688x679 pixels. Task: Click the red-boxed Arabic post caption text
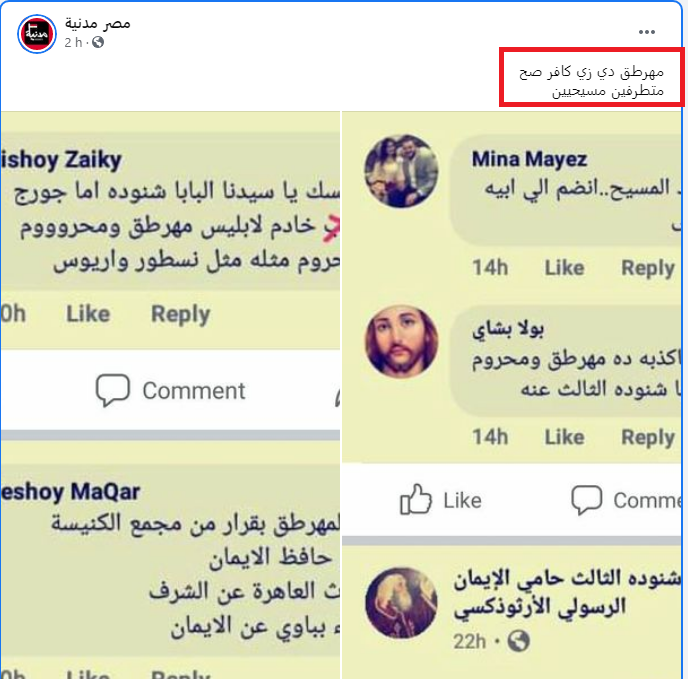591,81
